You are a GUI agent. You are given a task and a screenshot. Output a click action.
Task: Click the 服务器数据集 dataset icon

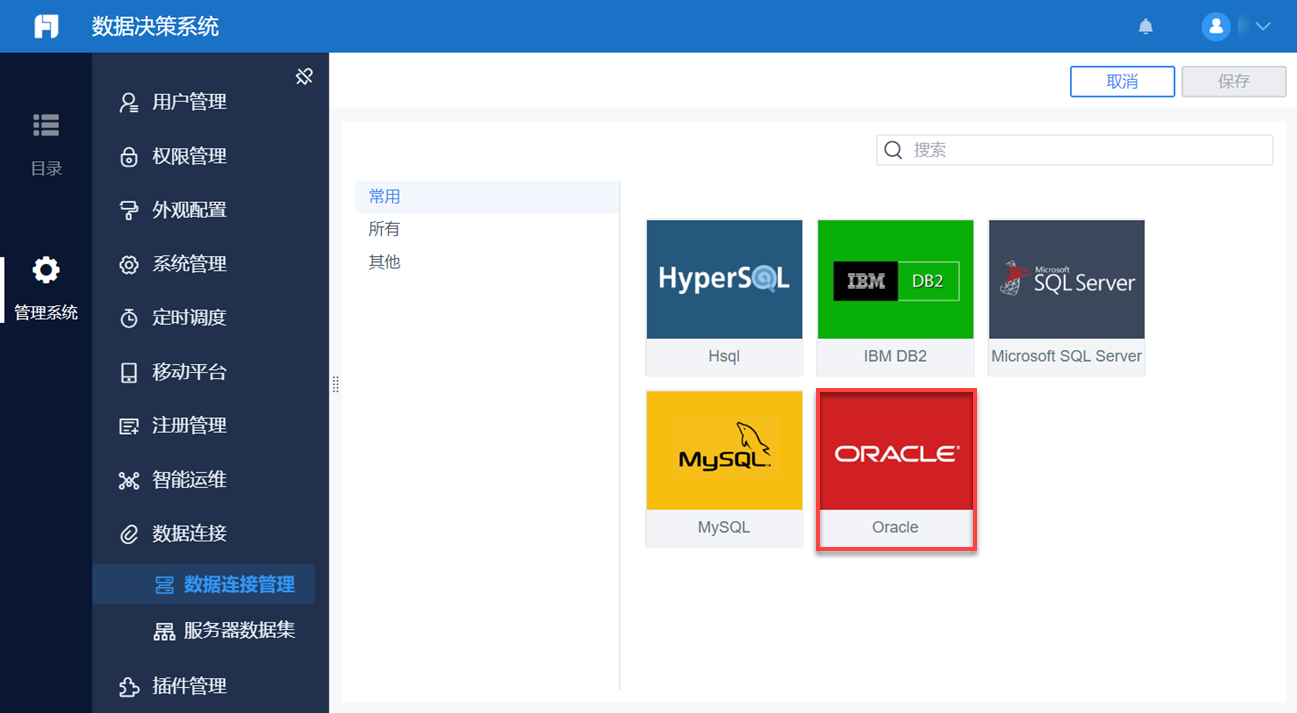[164, 631]
